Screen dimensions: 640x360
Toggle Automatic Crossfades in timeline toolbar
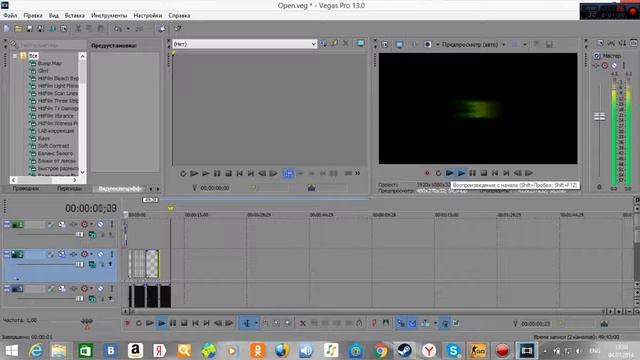click(412, 323)
